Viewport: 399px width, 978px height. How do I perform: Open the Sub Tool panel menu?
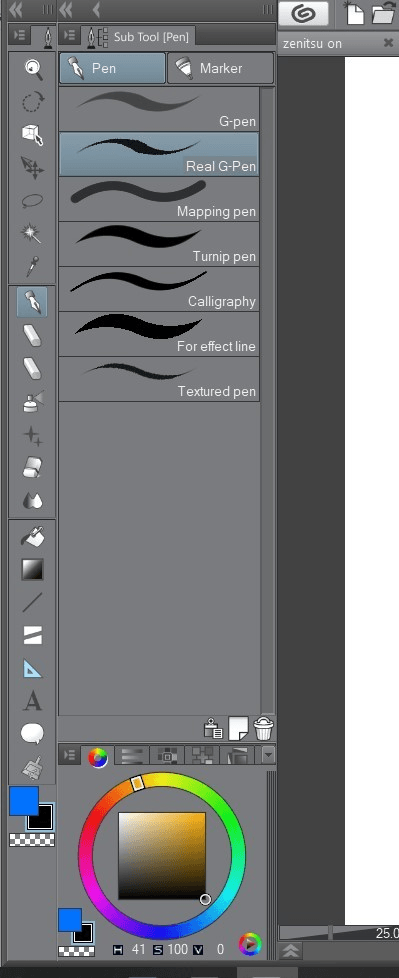click(70, 37)
